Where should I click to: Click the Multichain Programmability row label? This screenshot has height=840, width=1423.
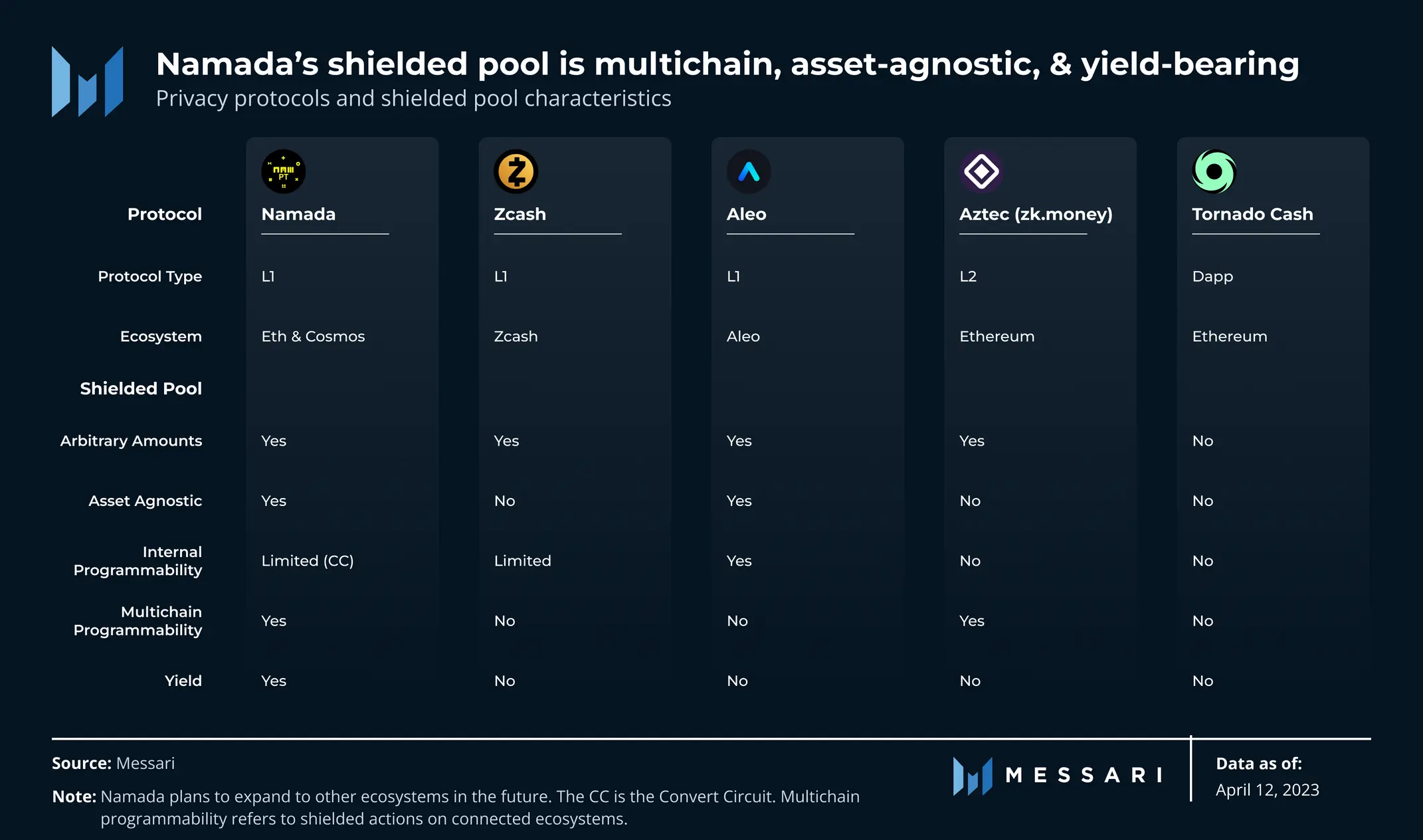click(x=138, y=621)
